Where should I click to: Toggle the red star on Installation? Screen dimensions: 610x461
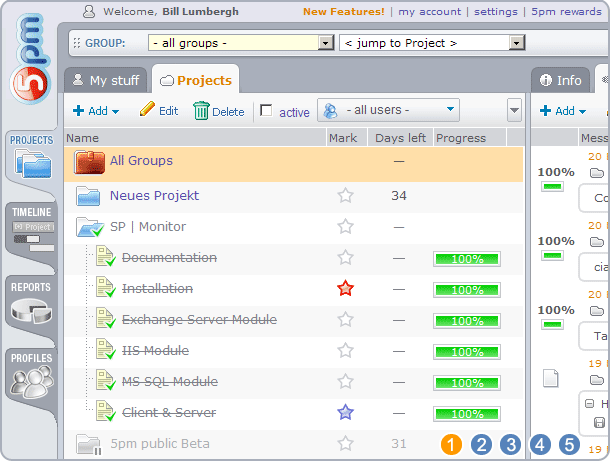[345, 289]
